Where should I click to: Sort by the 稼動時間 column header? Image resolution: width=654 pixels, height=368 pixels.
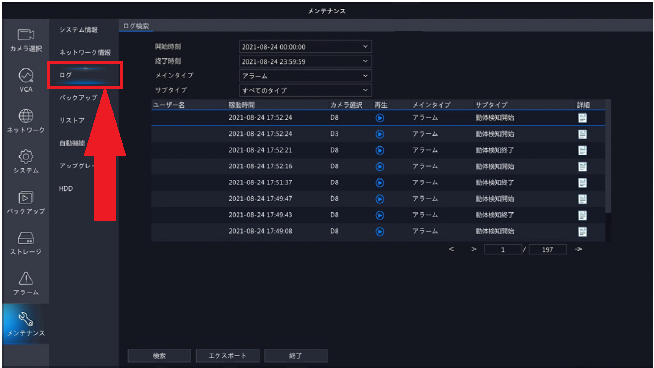241,105
